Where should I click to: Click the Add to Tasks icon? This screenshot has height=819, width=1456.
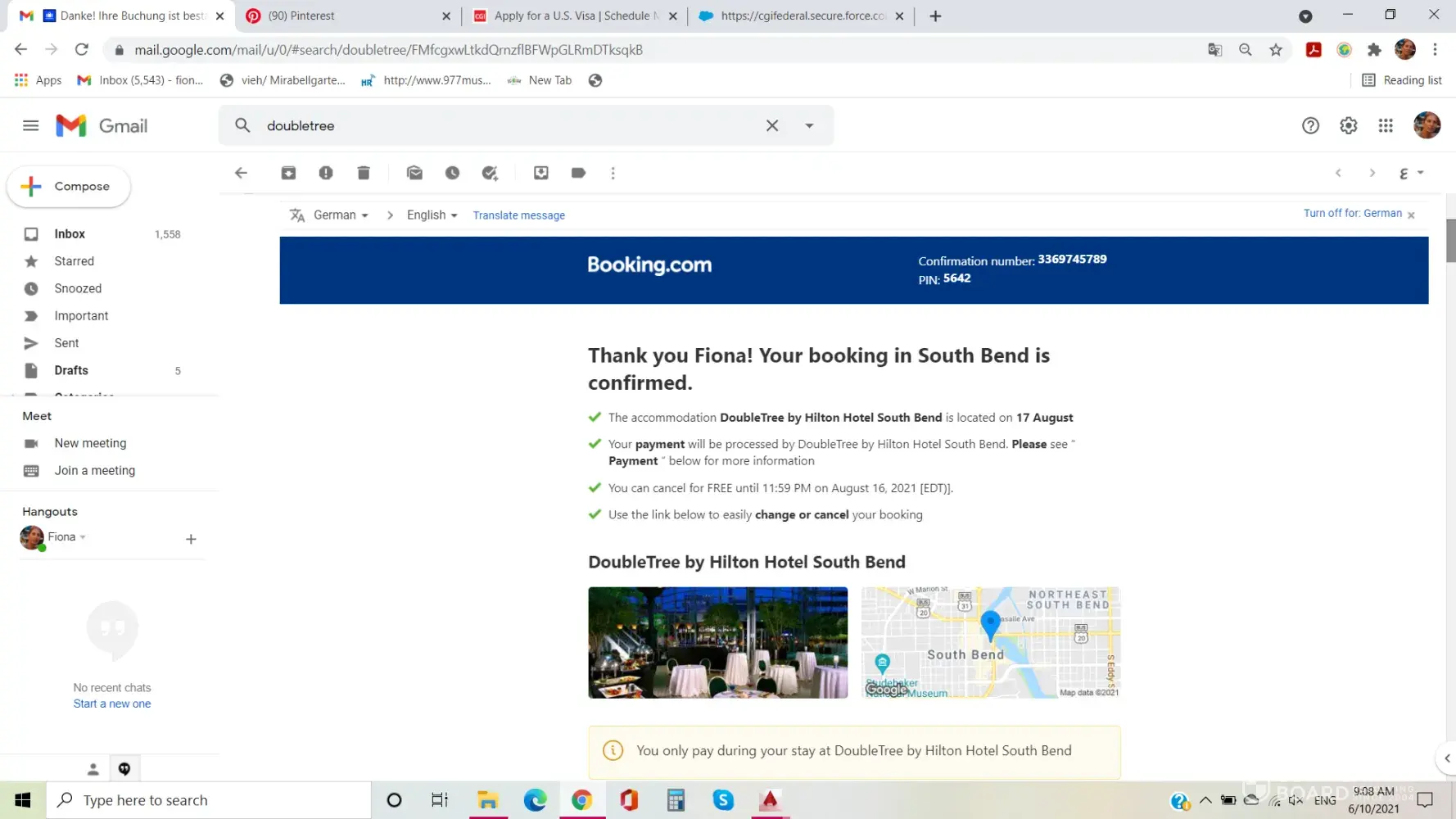point(490,173)
